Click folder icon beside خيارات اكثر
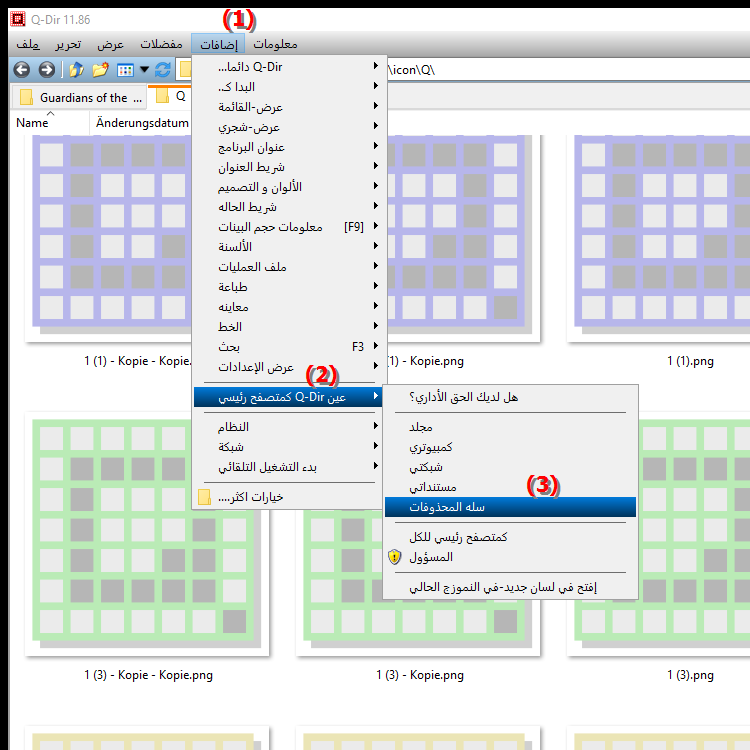The width and height of the screenshot is (750, 750). [x=204, y=497]
